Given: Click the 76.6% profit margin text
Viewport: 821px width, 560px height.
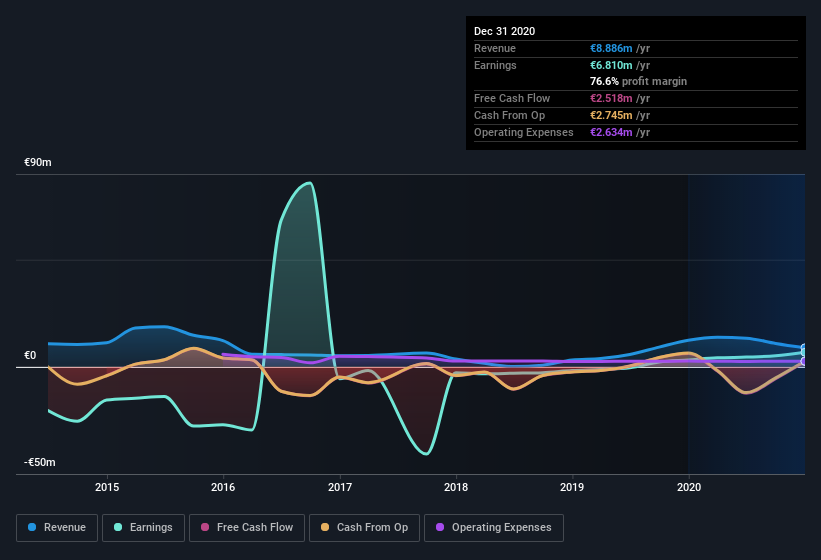Looking at the screenshot, I should point(638,81).
